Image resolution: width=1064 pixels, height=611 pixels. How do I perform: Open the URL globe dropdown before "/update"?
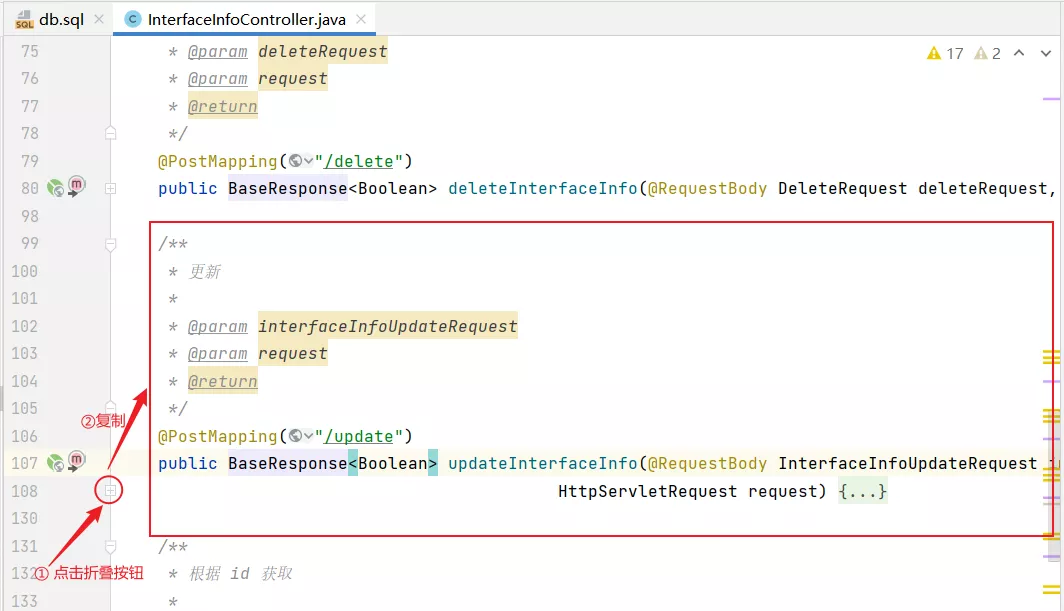301,436
